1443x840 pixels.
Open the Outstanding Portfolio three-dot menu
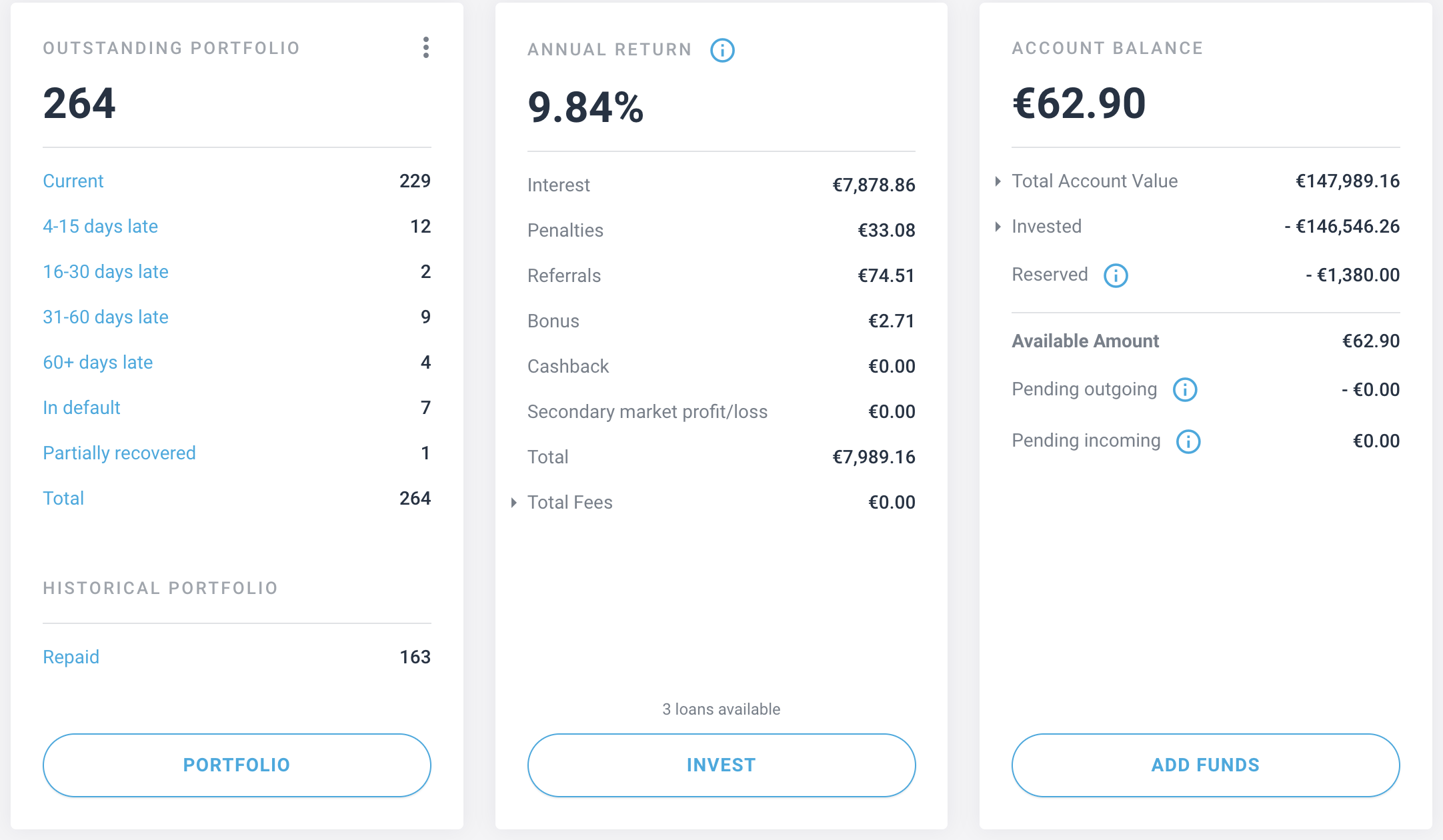[x=425, y=47]
